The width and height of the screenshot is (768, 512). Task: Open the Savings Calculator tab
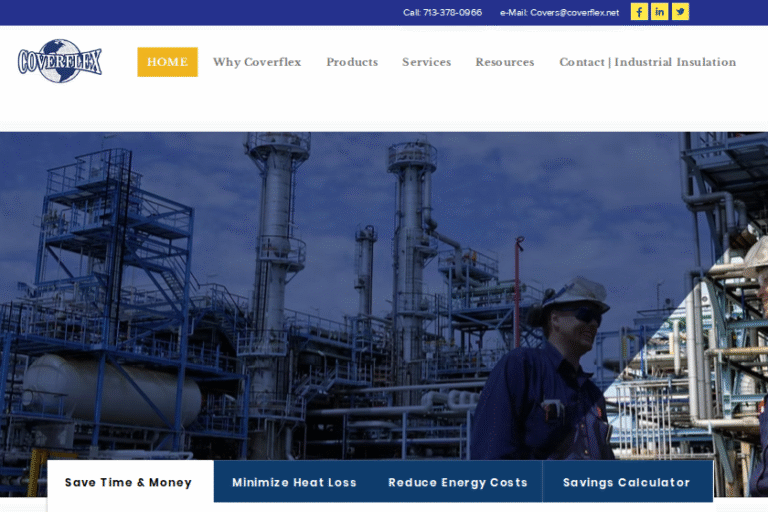626,482
